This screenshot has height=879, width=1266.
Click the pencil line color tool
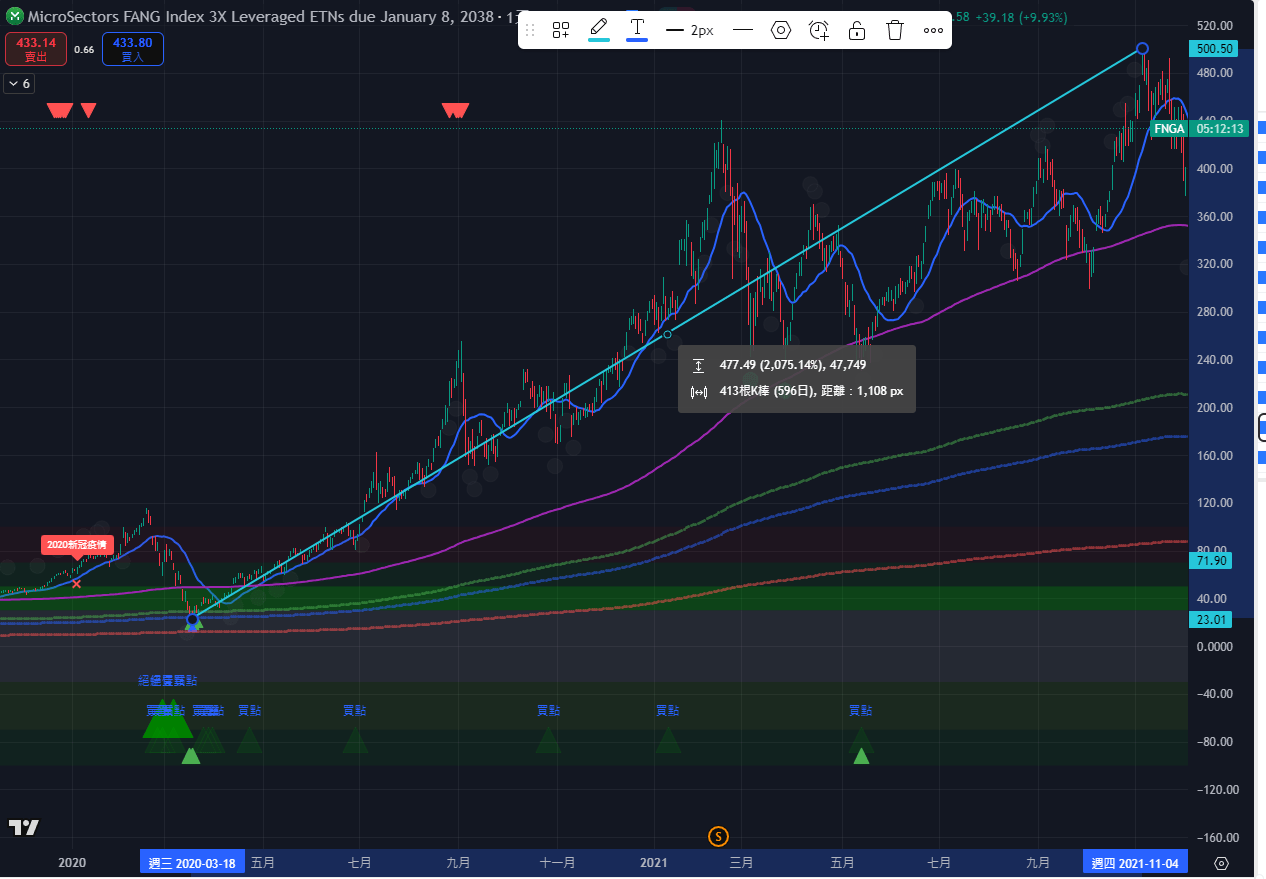coord(599,29)
